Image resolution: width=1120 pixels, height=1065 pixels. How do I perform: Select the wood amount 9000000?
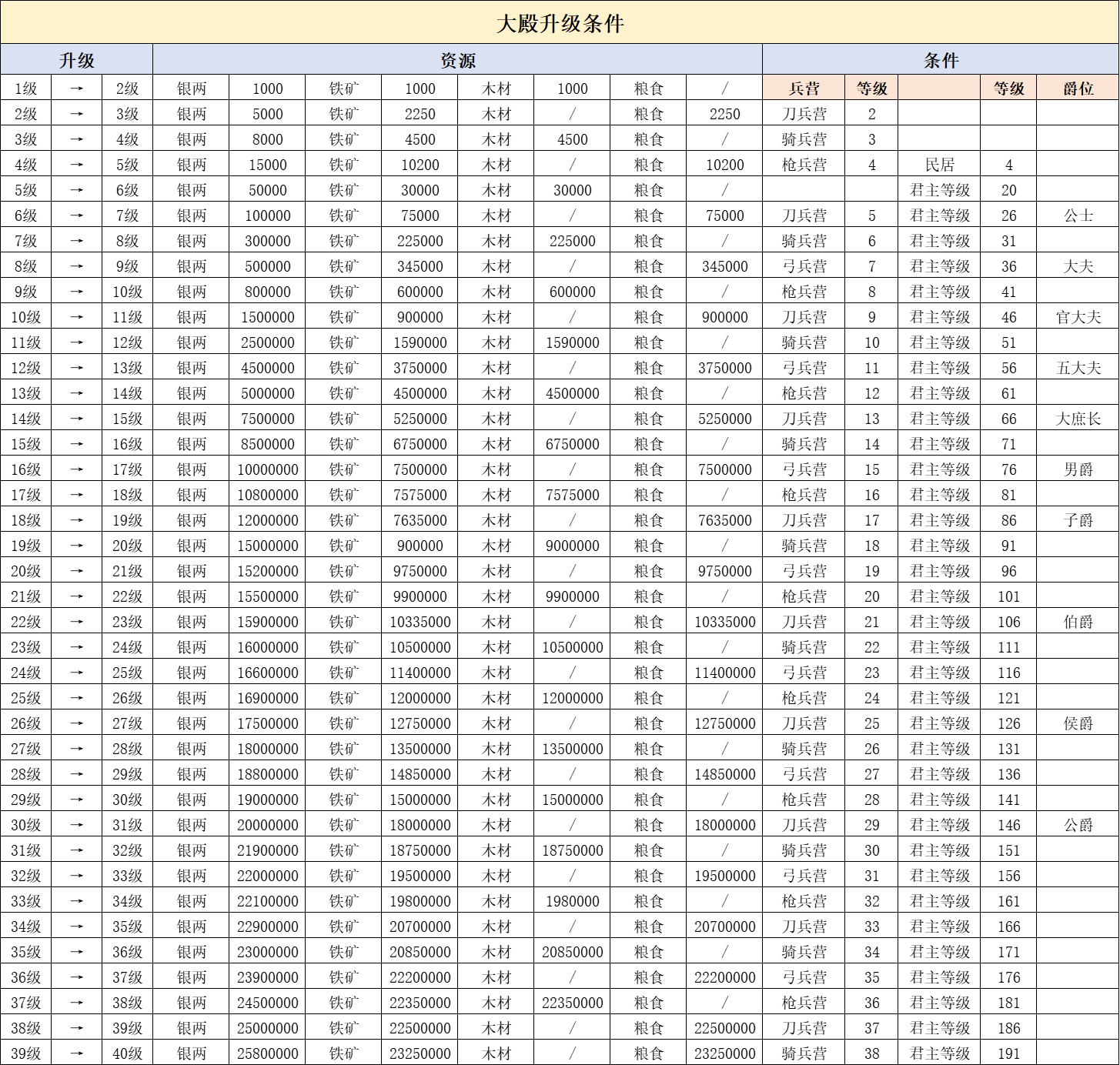tap(572, 546)
